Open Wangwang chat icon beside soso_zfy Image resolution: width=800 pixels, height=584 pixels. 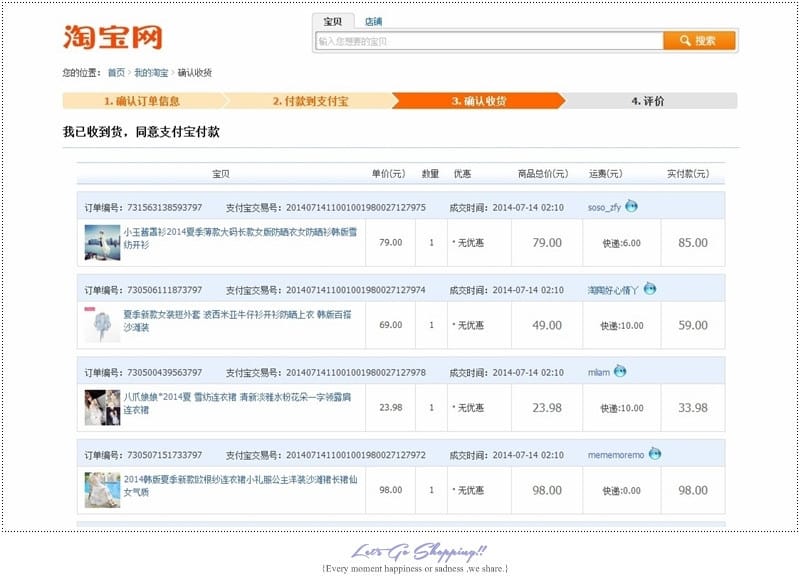point(631,206)
